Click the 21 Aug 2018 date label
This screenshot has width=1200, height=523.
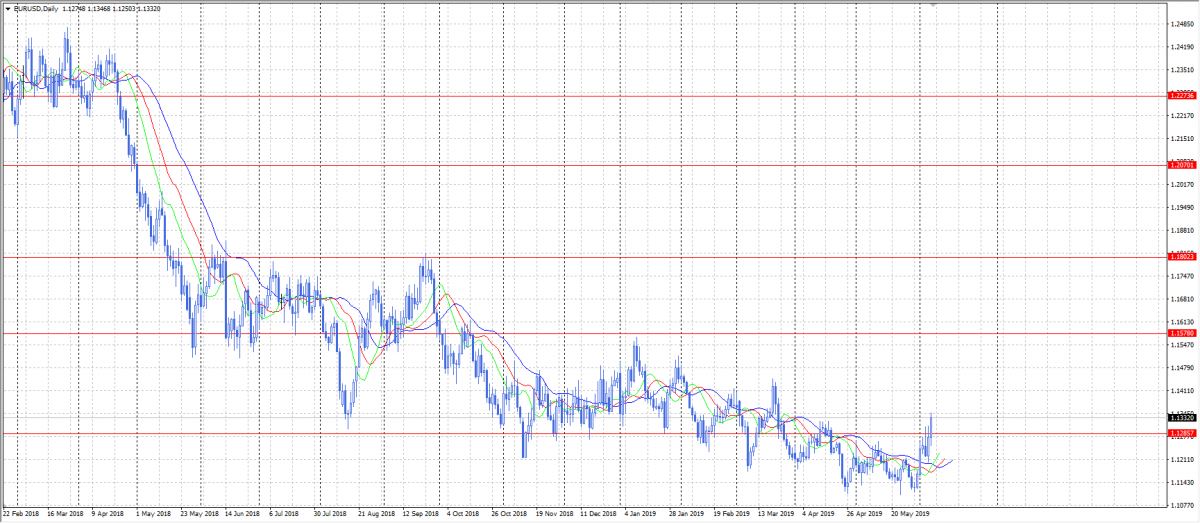tap(375, 514)
